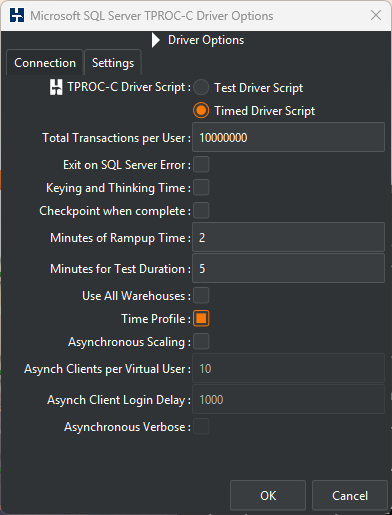Click OK to confirm driver options
Screen dimensions: 392x515
[x=268, y=495]
